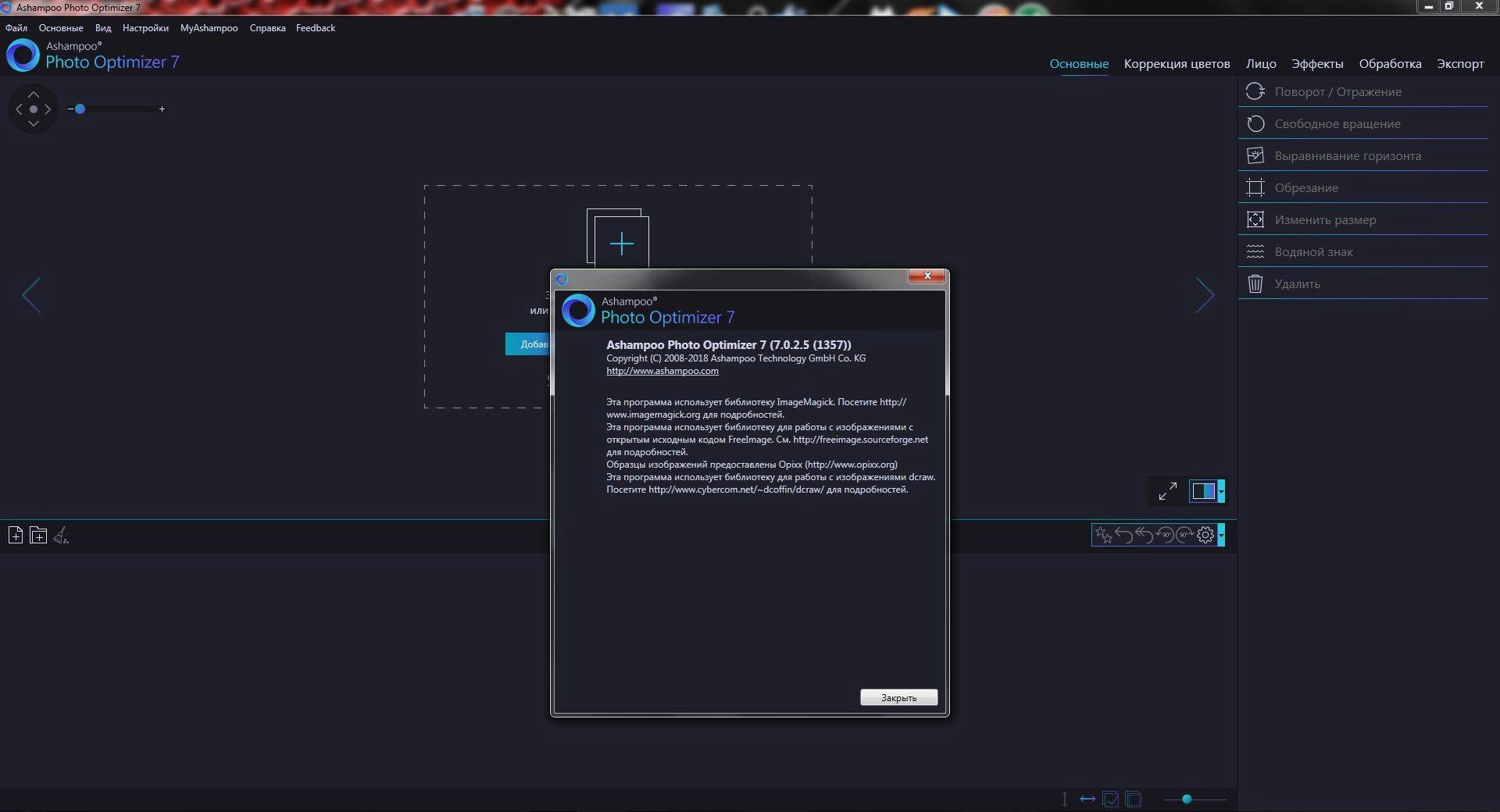Click the pan left chevron
This screenshot has width=1500, height=812.
click(19, 109)
